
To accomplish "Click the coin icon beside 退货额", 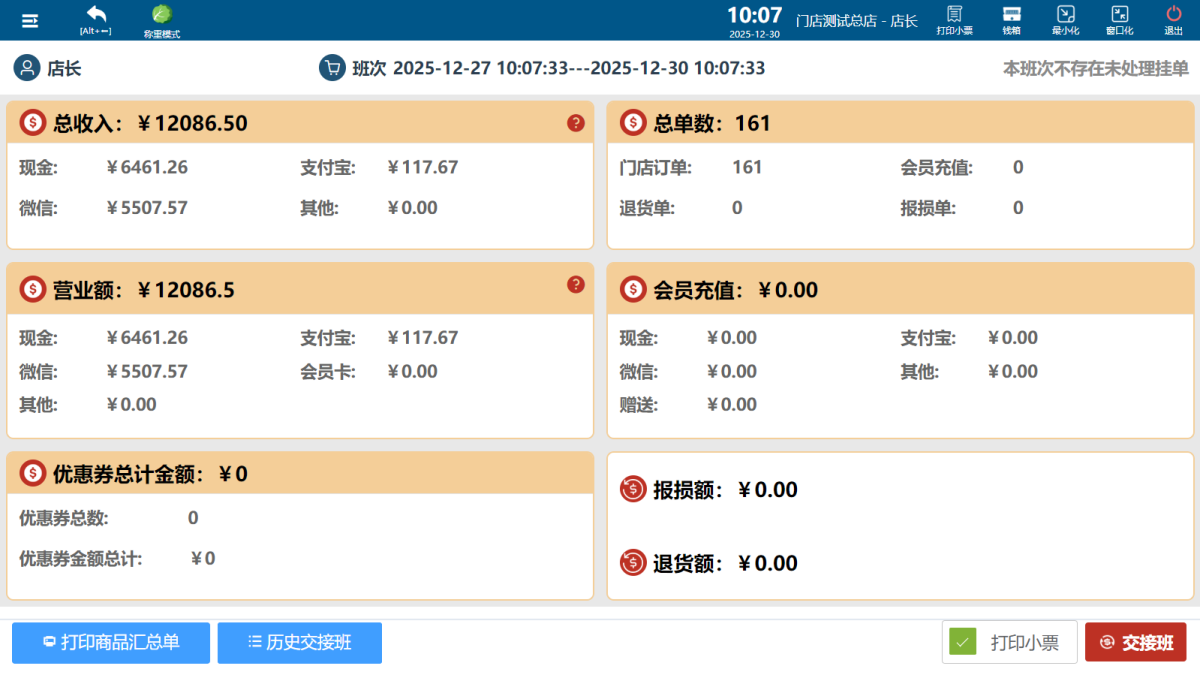I will coord(633,563).
